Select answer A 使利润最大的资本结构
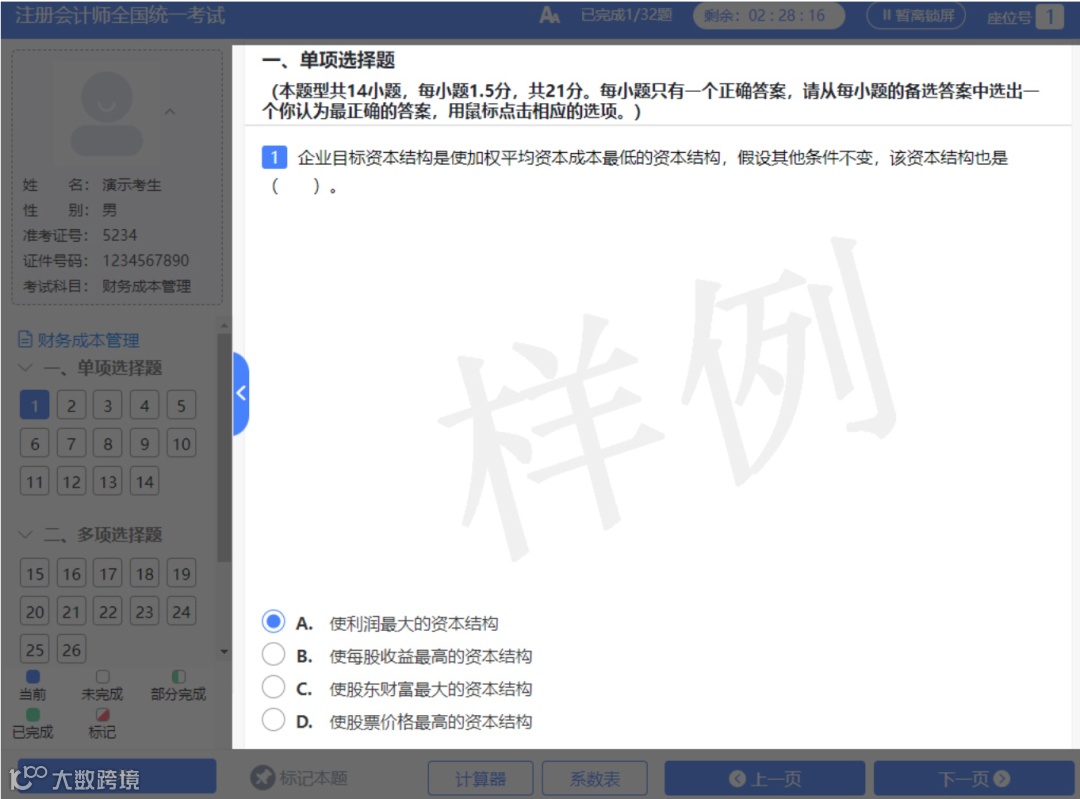Screen dimensions: 1080x799 (x=273, y=621)
